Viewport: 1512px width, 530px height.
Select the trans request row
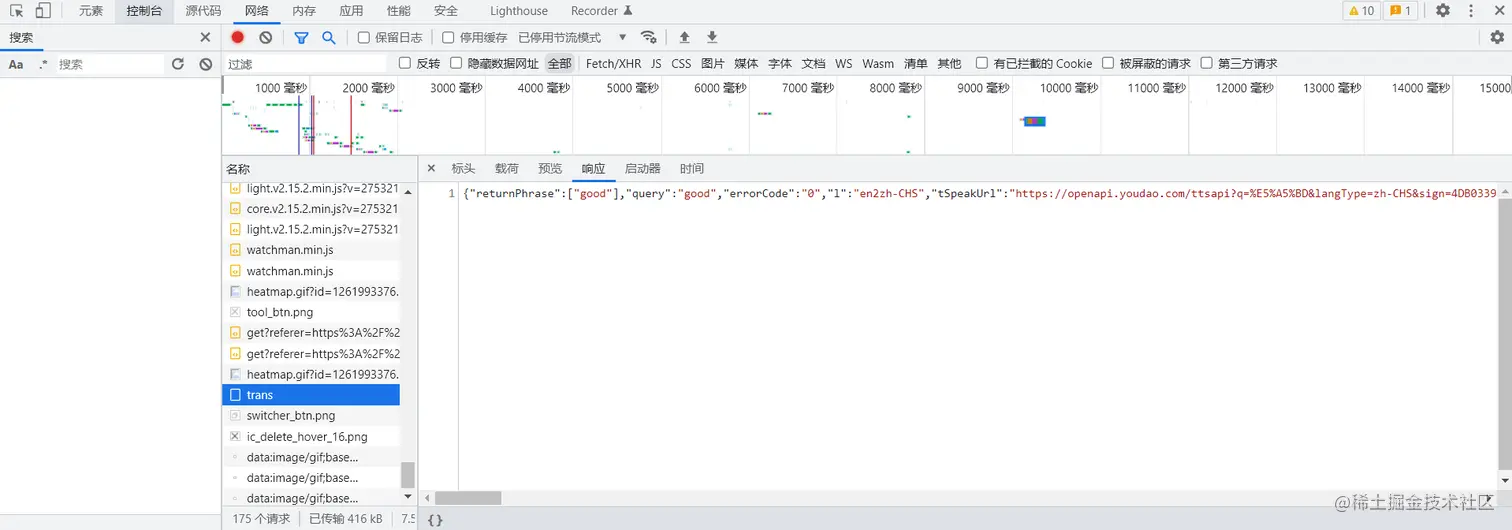click(311, 395)
